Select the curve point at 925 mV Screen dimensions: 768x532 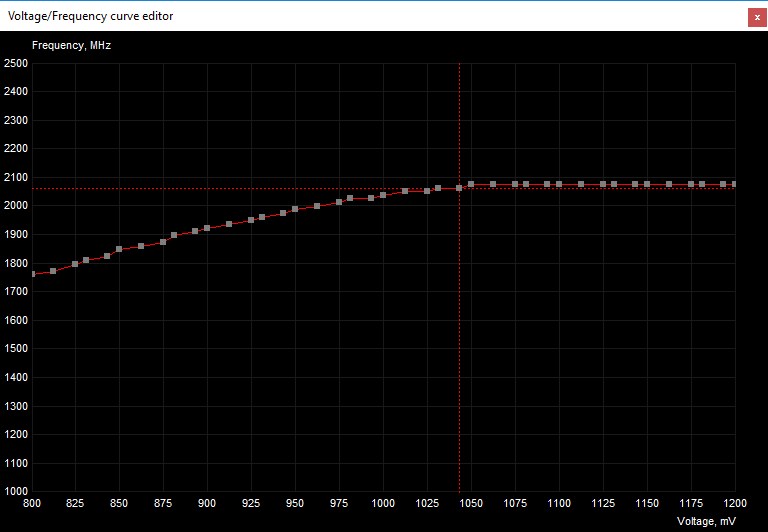(x=251, y=220)
